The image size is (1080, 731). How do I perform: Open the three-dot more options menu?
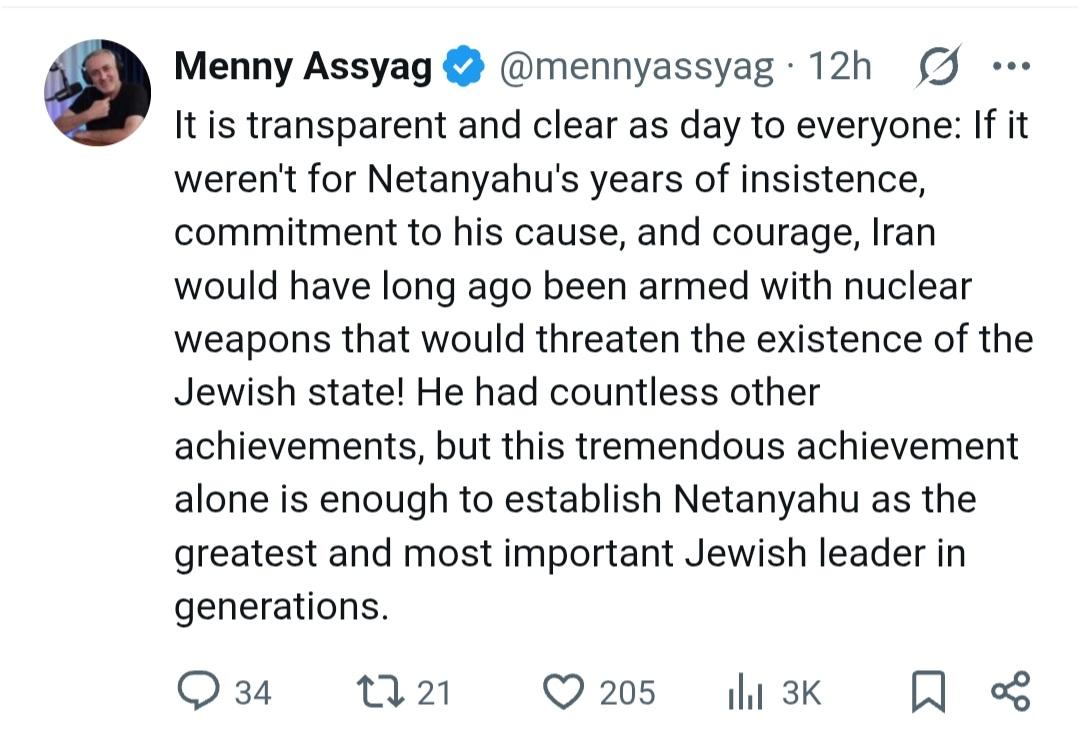pos(1009,67)
